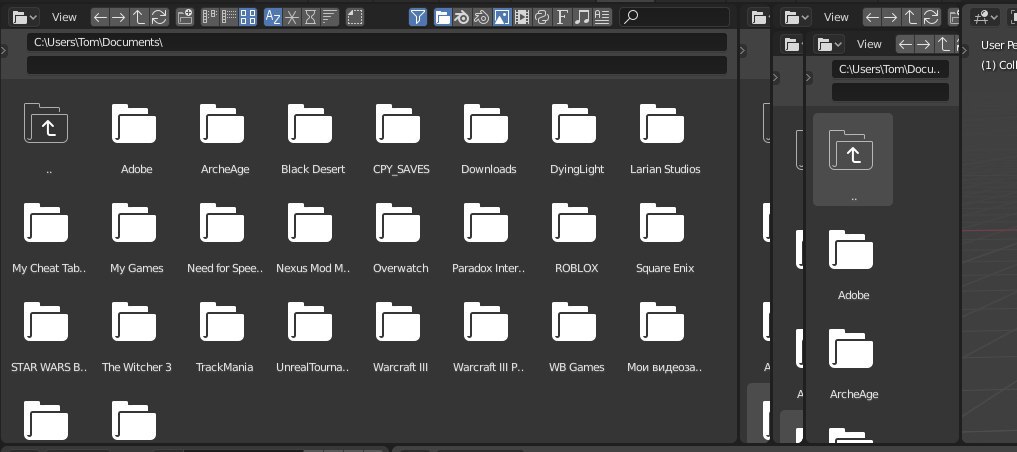
Task: Expand the sidebar arrow left of the C:\Users\Tom\Docu.. field
Action: [808, 78]
